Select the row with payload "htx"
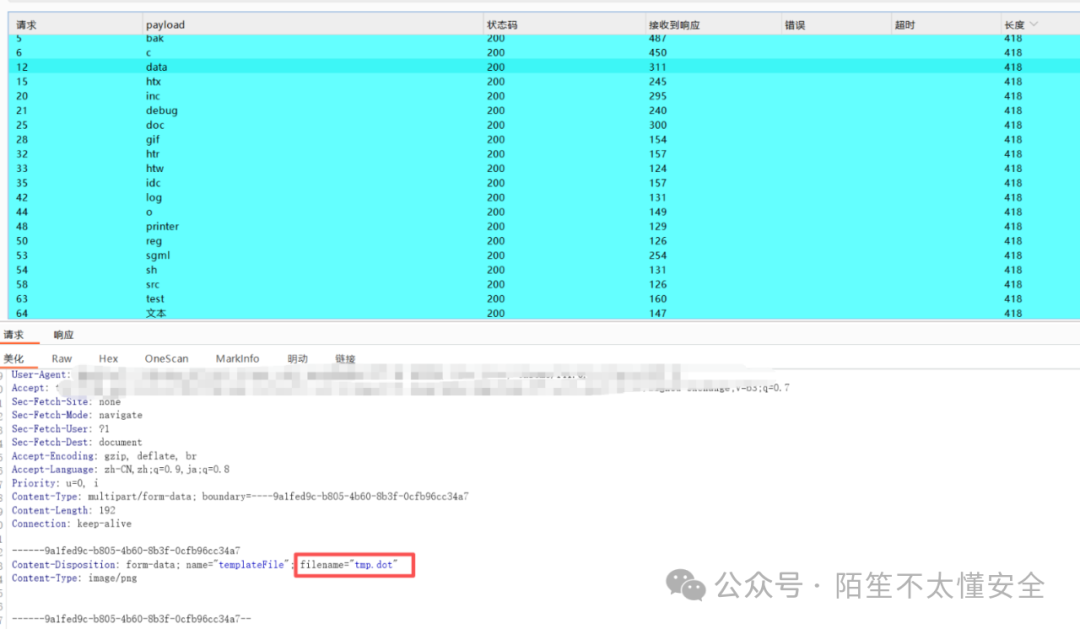 click(544, 81)
